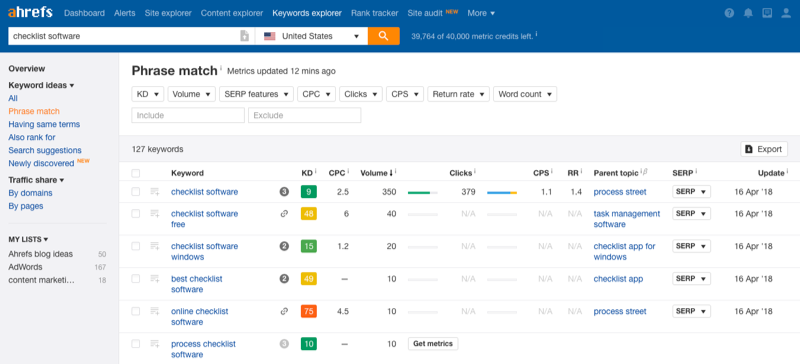Viewport: 800px width, 364px height.
Task: Click info icon next to KD column header
Action: (316, 172)
